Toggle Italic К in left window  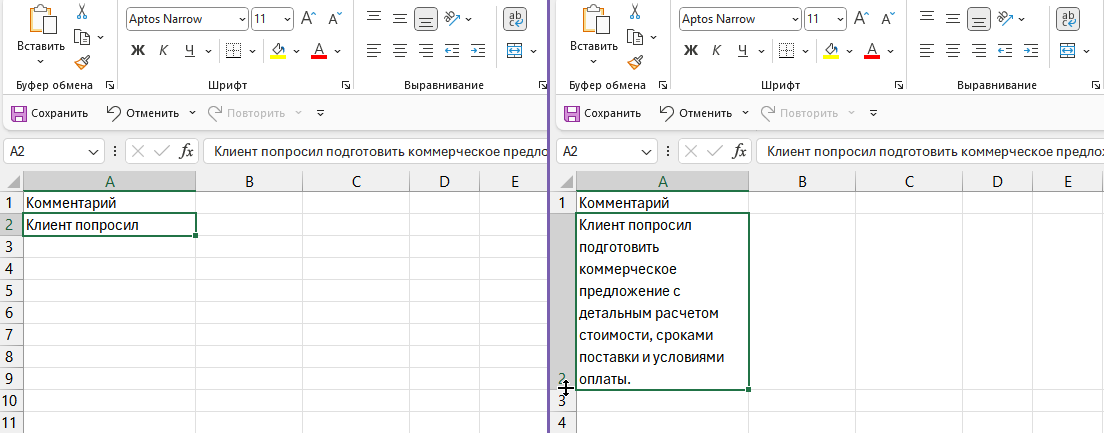point(163,51)
